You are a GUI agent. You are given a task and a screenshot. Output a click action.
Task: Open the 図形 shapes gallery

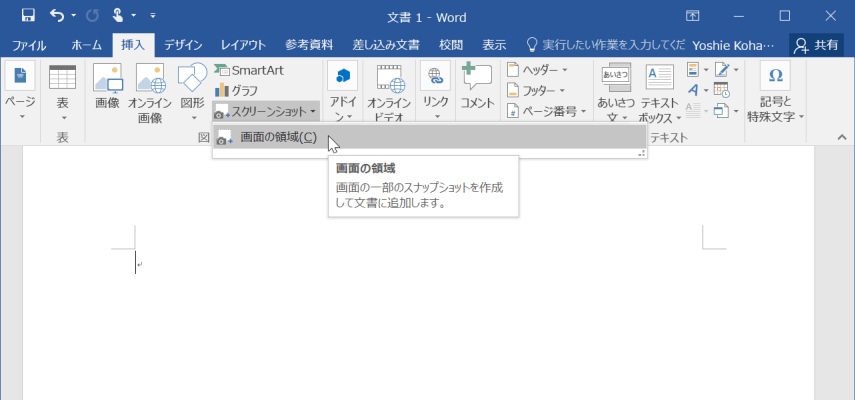tap(192, 92)
